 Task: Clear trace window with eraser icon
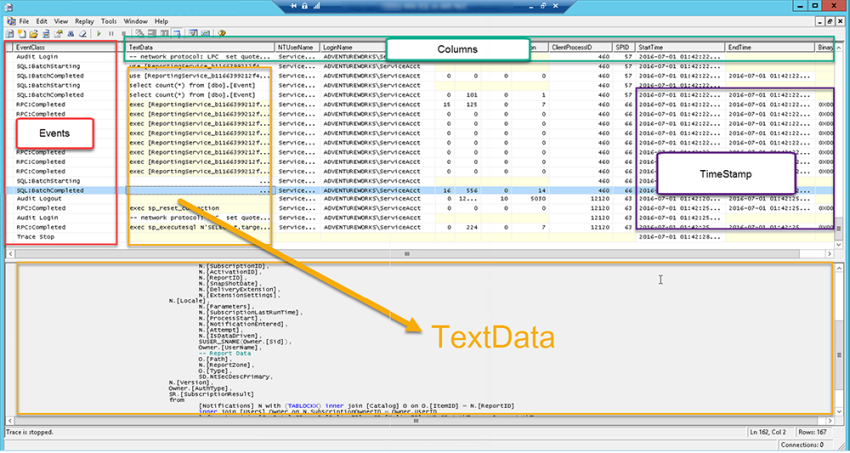coord(82,34)
